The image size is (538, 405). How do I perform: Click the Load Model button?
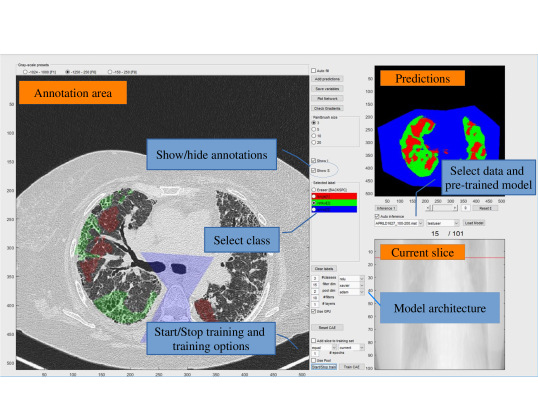point(474,223)
